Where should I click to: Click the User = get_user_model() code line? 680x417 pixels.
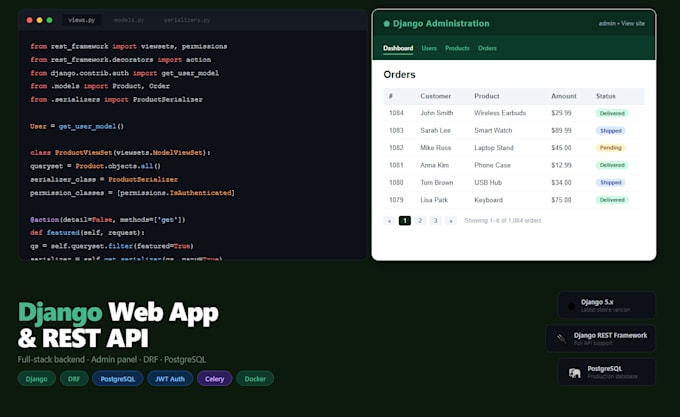click(77, 126)
